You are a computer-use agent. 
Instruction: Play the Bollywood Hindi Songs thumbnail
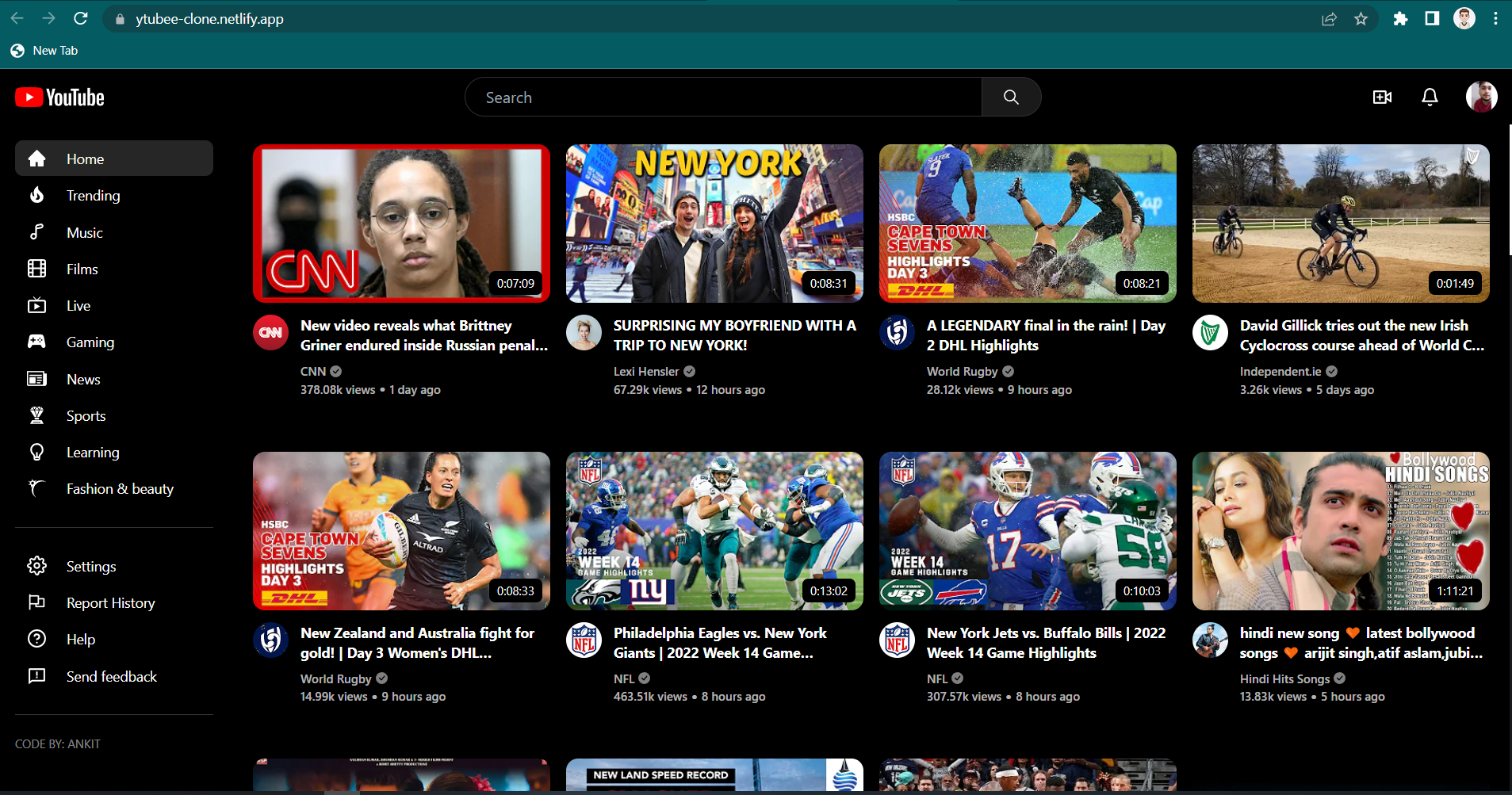click(1341, 531)
